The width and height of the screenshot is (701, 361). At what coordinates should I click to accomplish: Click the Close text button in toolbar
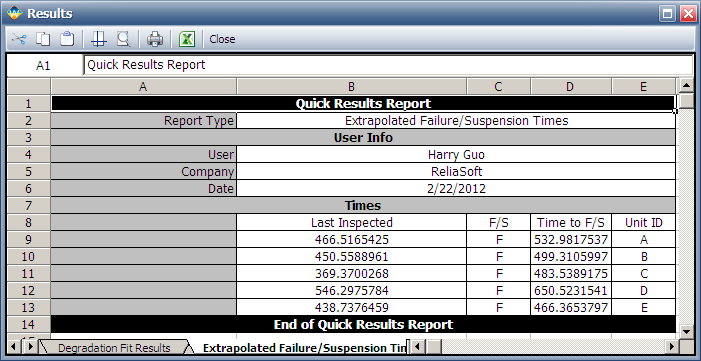pyautogui.click(x=222, y=39)
